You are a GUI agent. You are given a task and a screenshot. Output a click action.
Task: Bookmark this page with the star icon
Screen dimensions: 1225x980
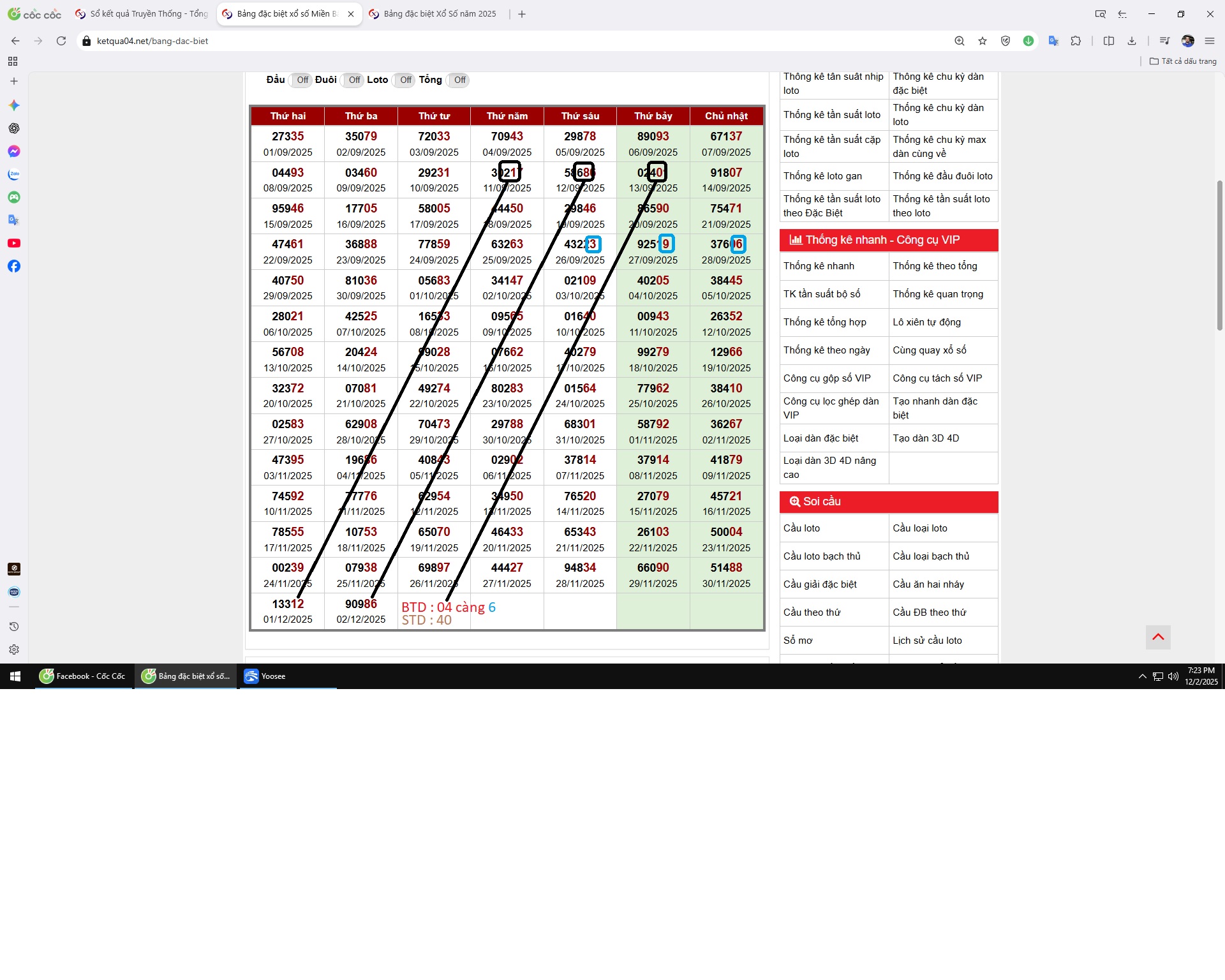tap(983, 41)
